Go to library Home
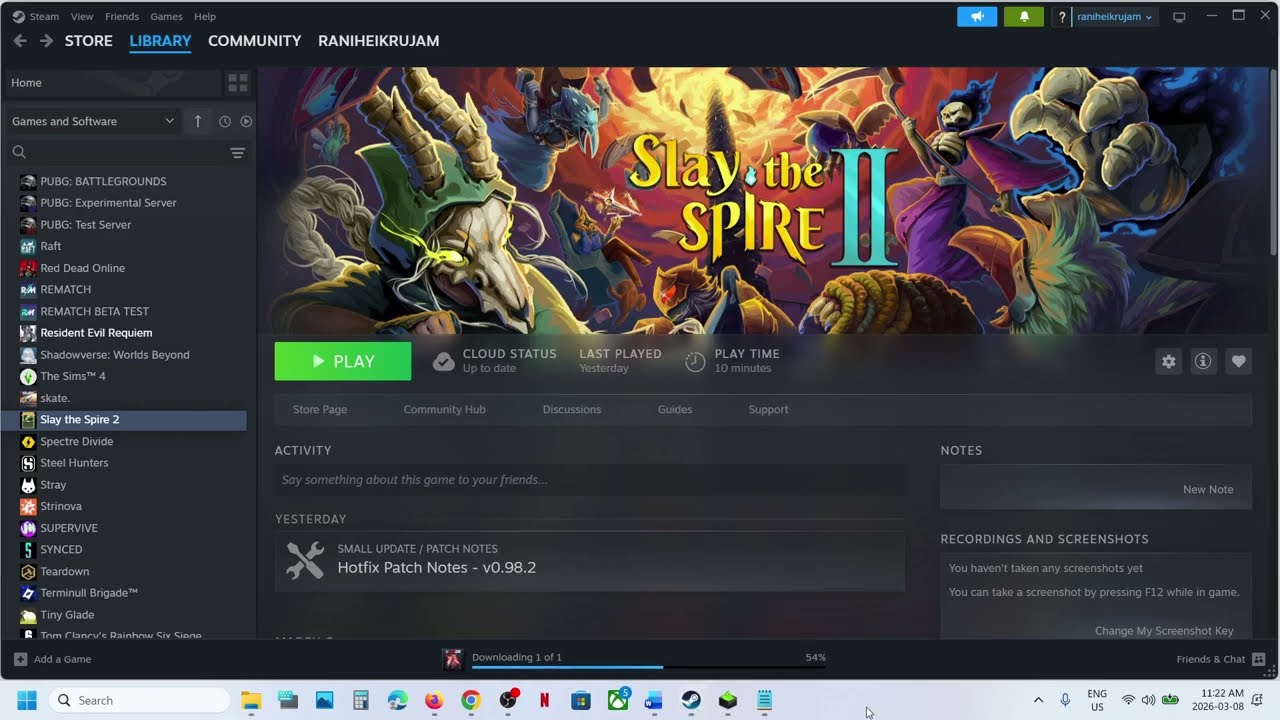This screenshot has width=1280, height=720. pos(112,82)
